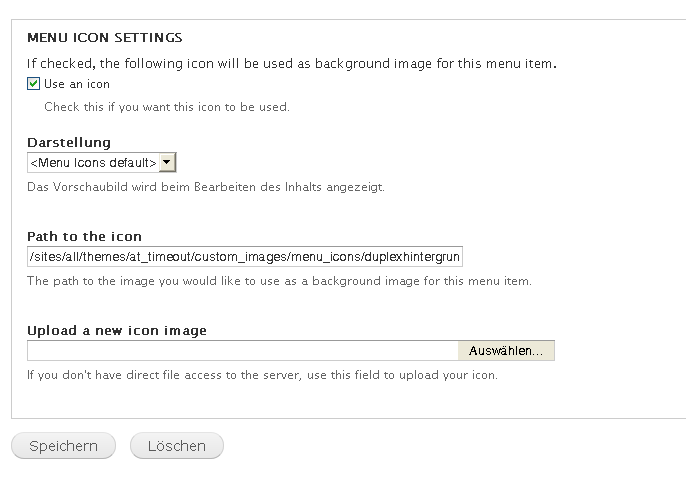The height and width of the screenshot is (485, 686).
Task: Click the 'Check this if you want' help text
Action: pyautogui.click(x=166, y=106)
